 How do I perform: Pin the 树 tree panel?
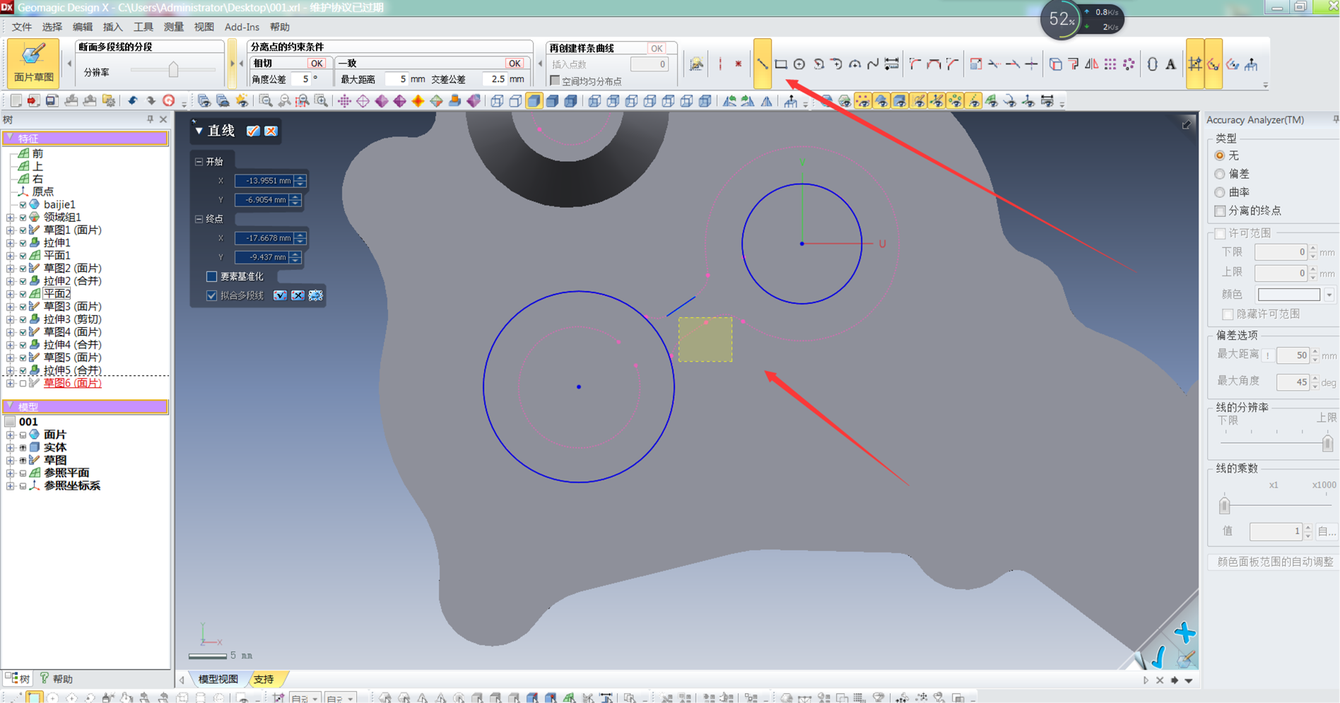click(150, 119)
